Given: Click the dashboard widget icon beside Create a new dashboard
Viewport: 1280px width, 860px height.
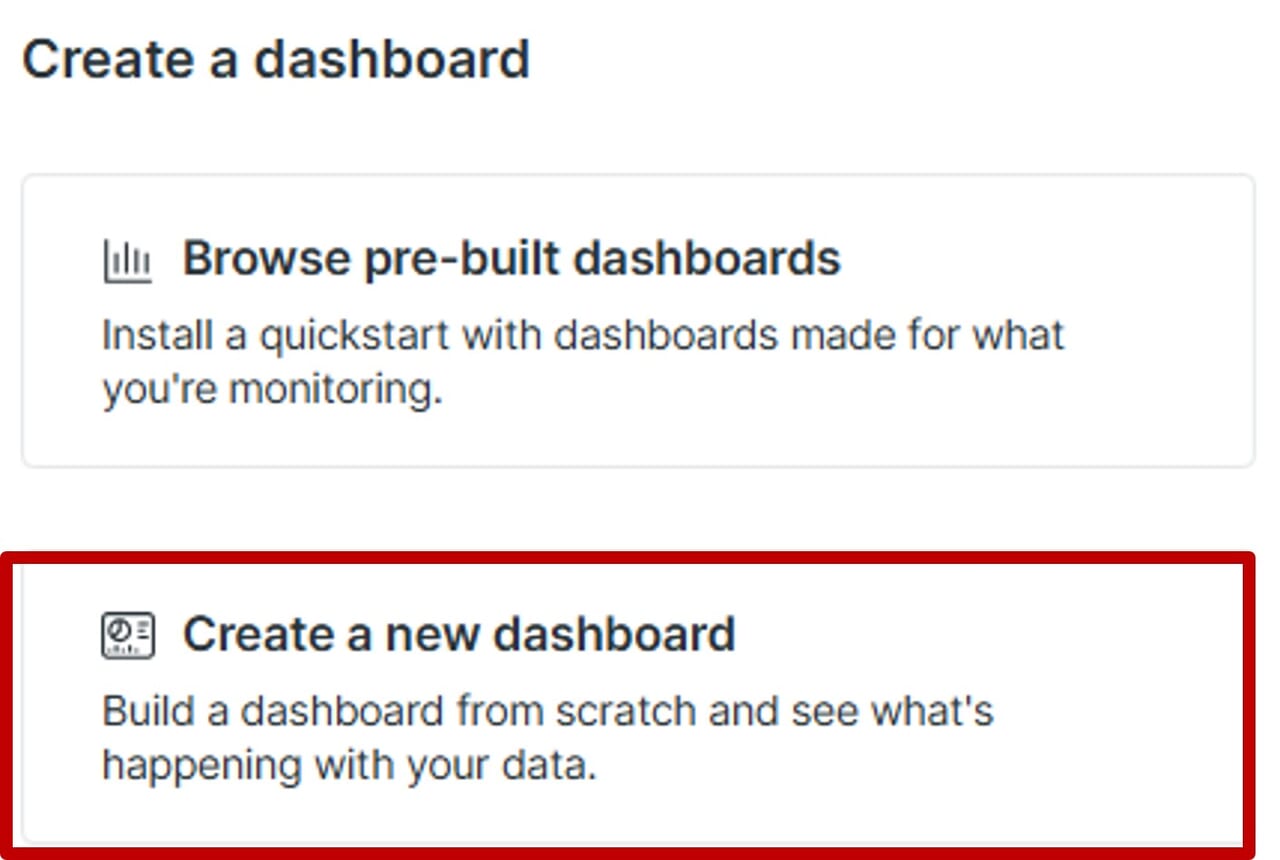Looking at the screenshot, I should pos(128,636).
